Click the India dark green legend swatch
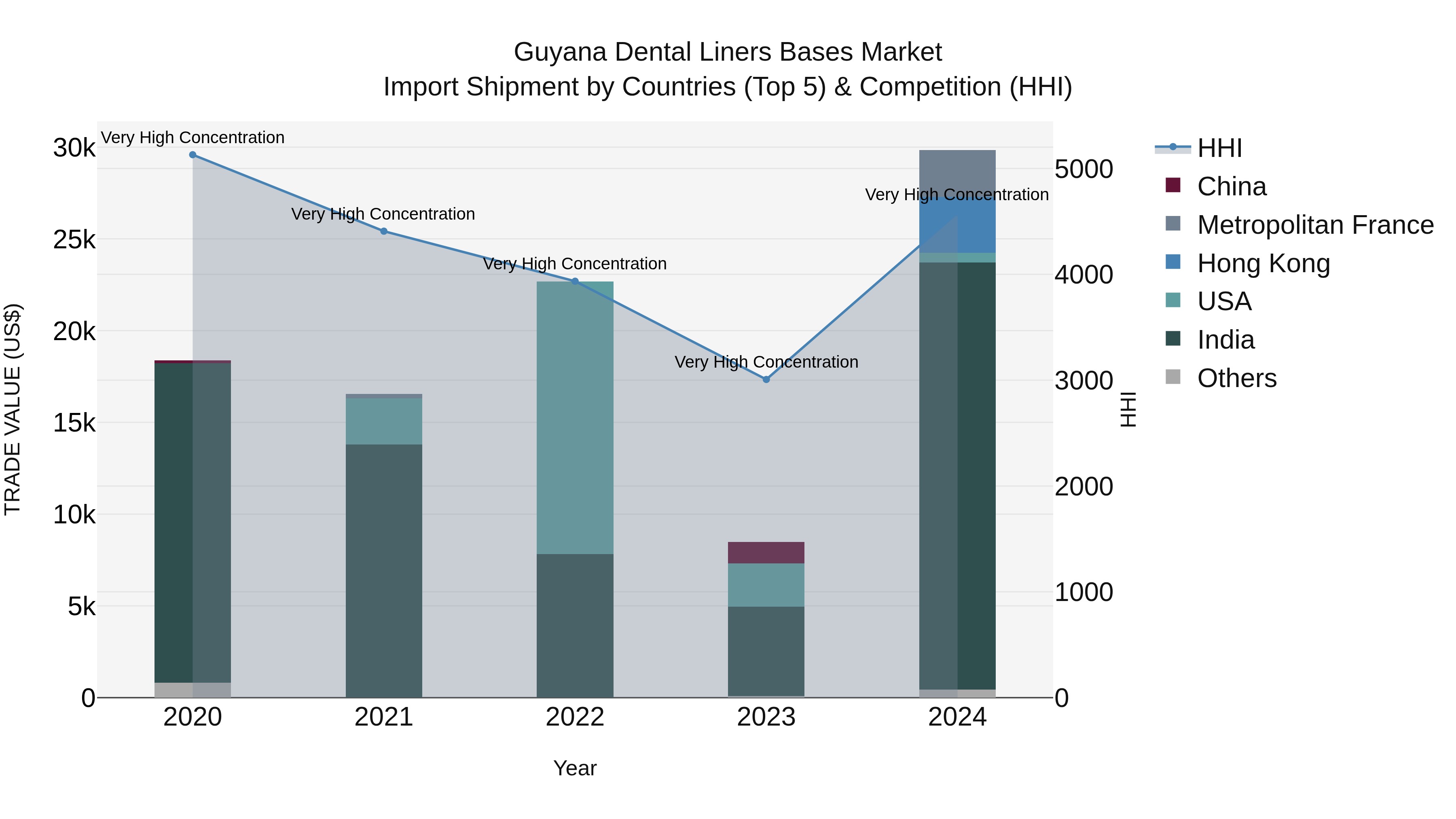 1173,338
